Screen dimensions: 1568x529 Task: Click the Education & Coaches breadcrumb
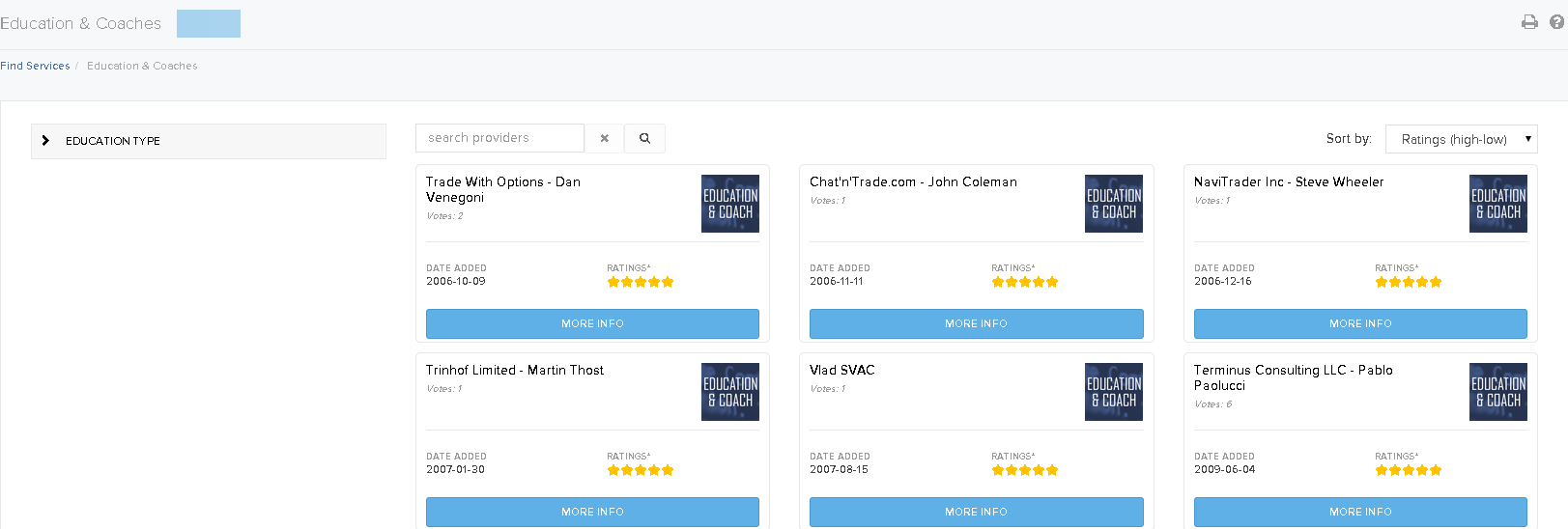(142, 66)
